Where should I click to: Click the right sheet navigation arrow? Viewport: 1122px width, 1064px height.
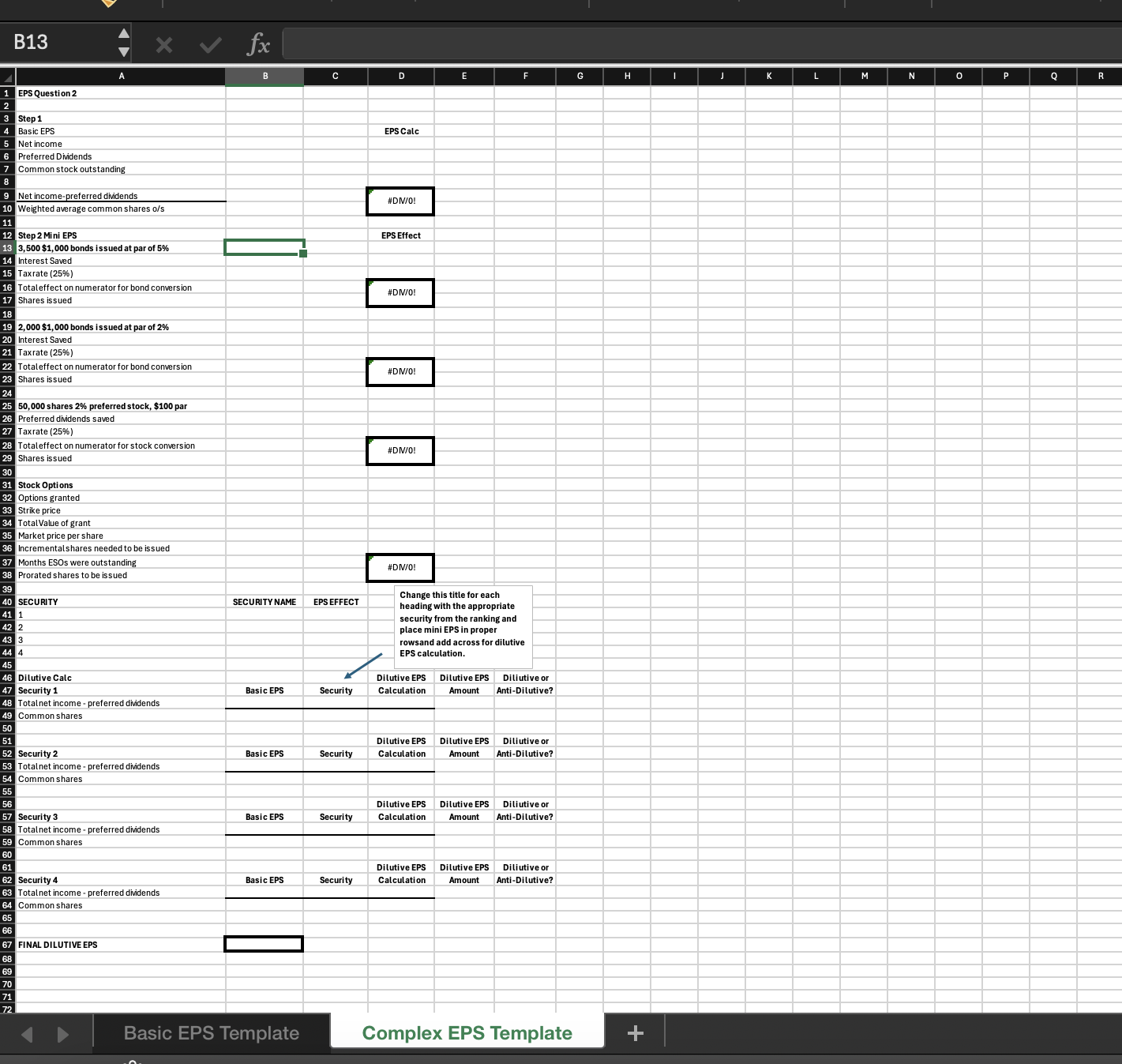point(62,1033)
